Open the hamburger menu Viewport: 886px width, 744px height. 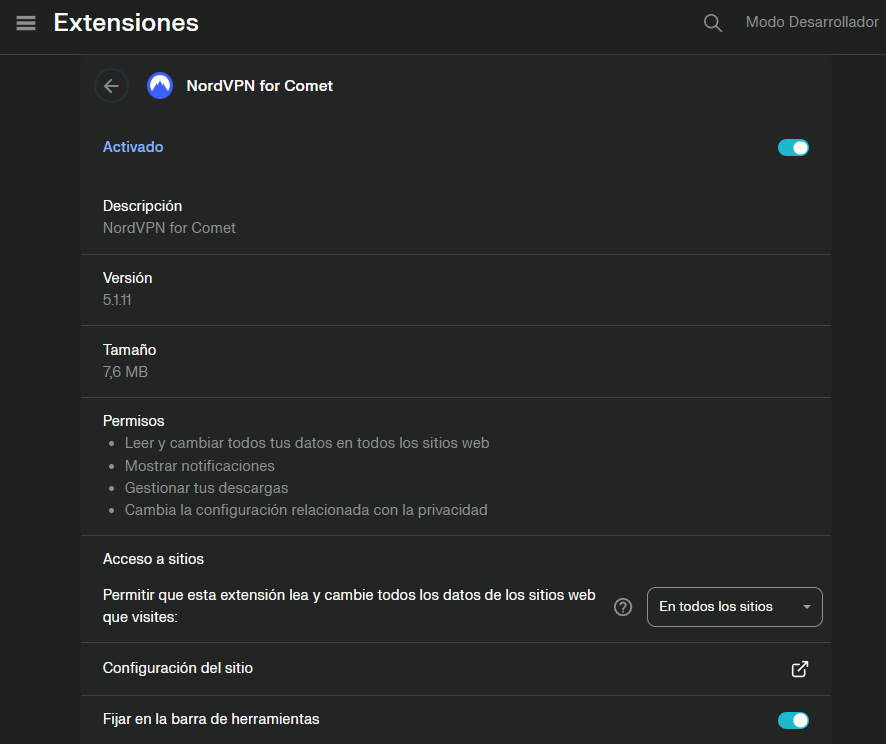pyautogui.click(x=25, y=22)
